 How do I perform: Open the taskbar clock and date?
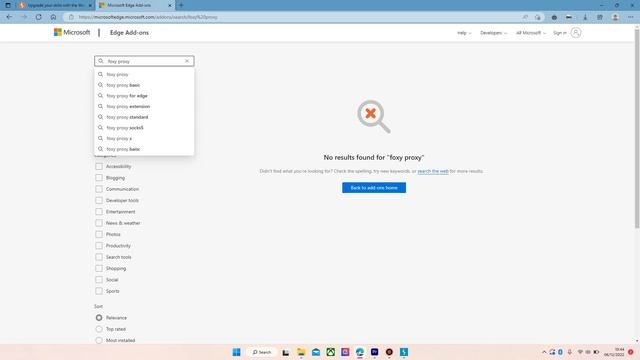(614, 352)
